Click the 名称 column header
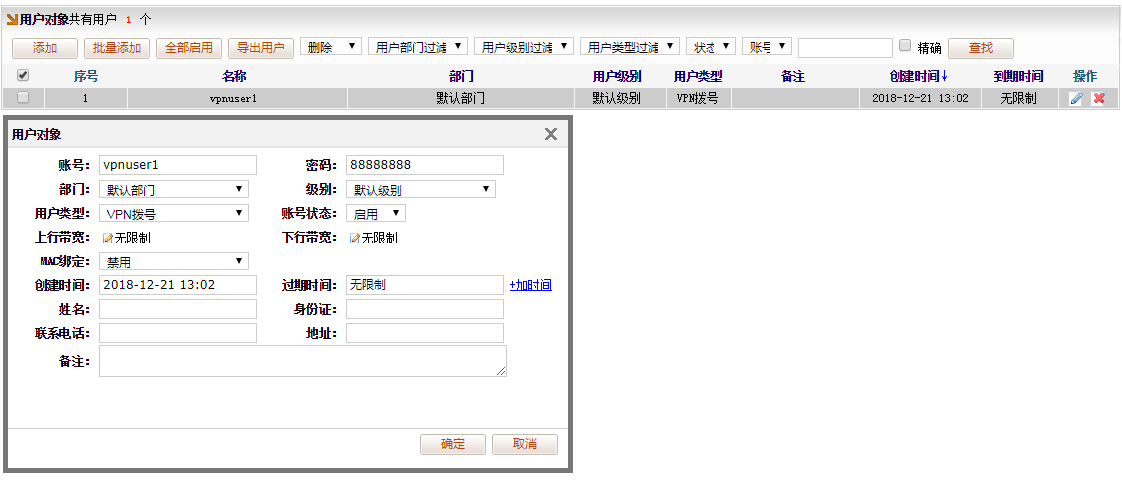Image resolution: width=1122 pixels, height=484 pixels. pyautogui.click(x=234, y=76)
